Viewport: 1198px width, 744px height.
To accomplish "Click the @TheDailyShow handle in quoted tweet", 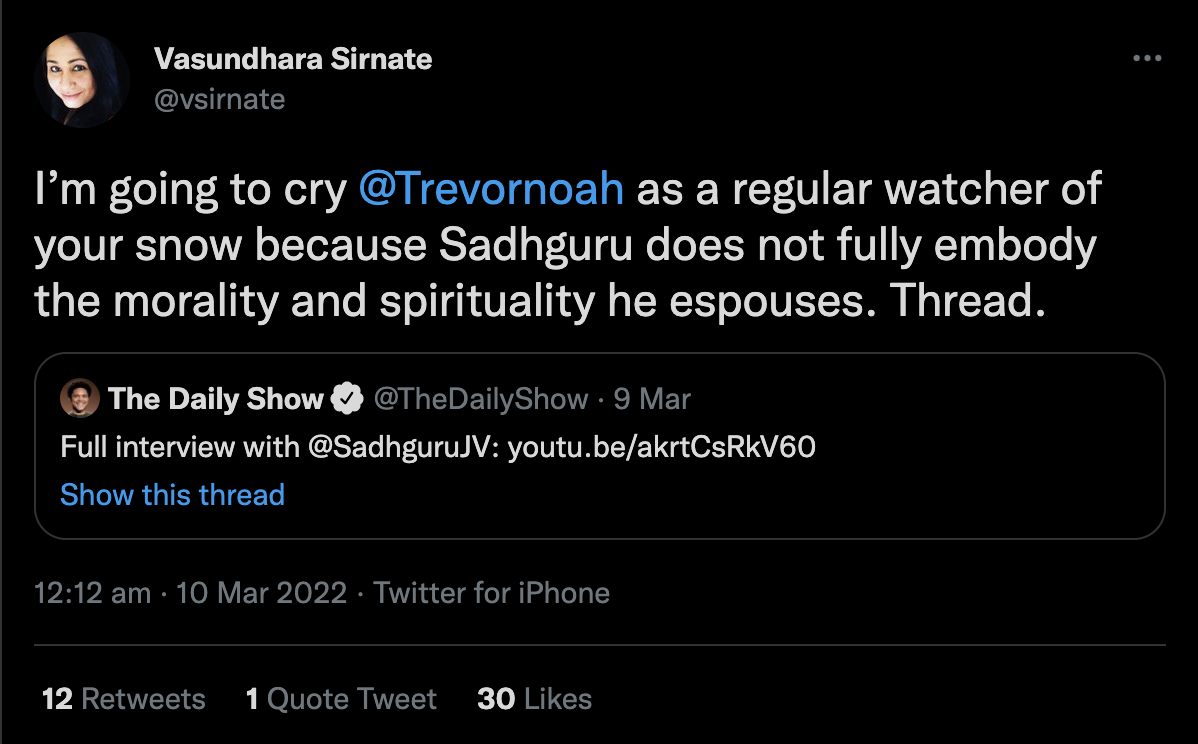I will coord(480,399).
